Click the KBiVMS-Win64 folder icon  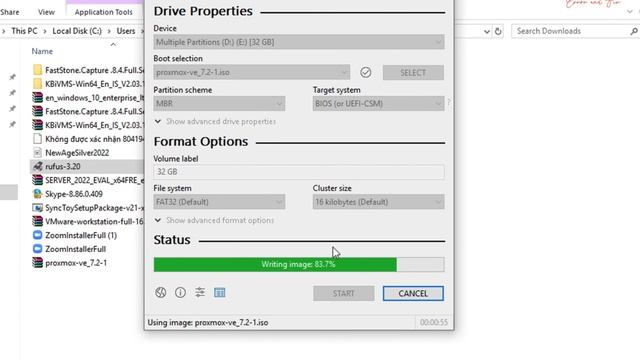coord(38,84)
